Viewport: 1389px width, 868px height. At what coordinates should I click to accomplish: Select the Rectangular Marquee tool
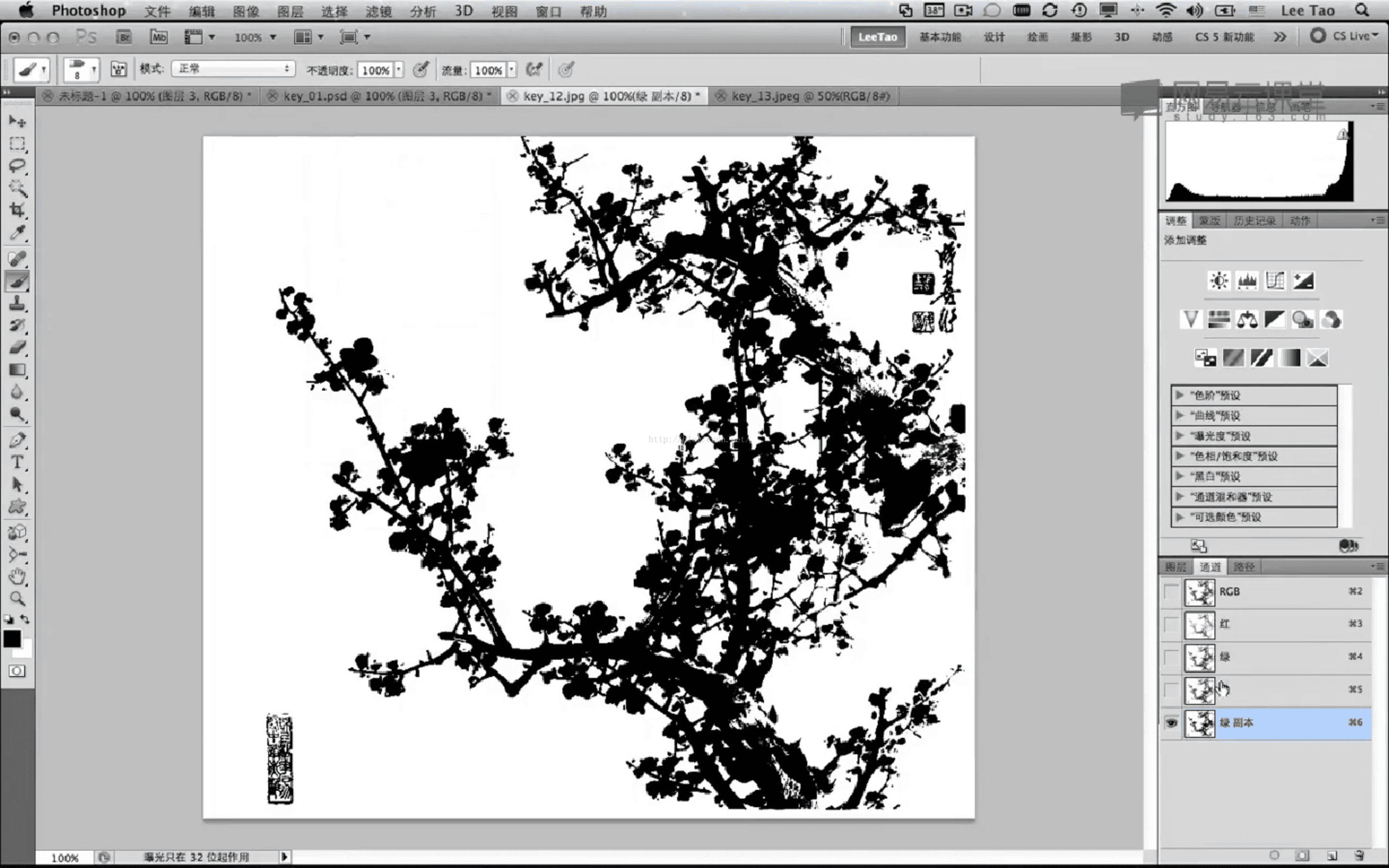[17, 144]
